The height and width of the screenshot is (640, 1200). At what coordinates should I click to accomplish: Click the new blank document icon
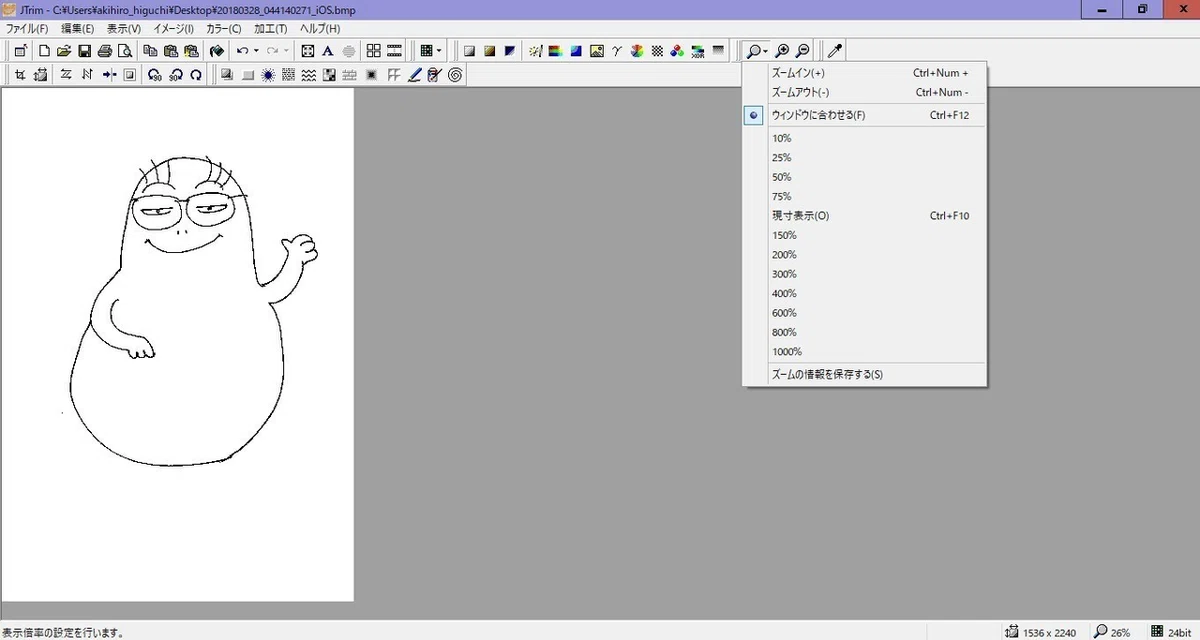tap(44, 51)
